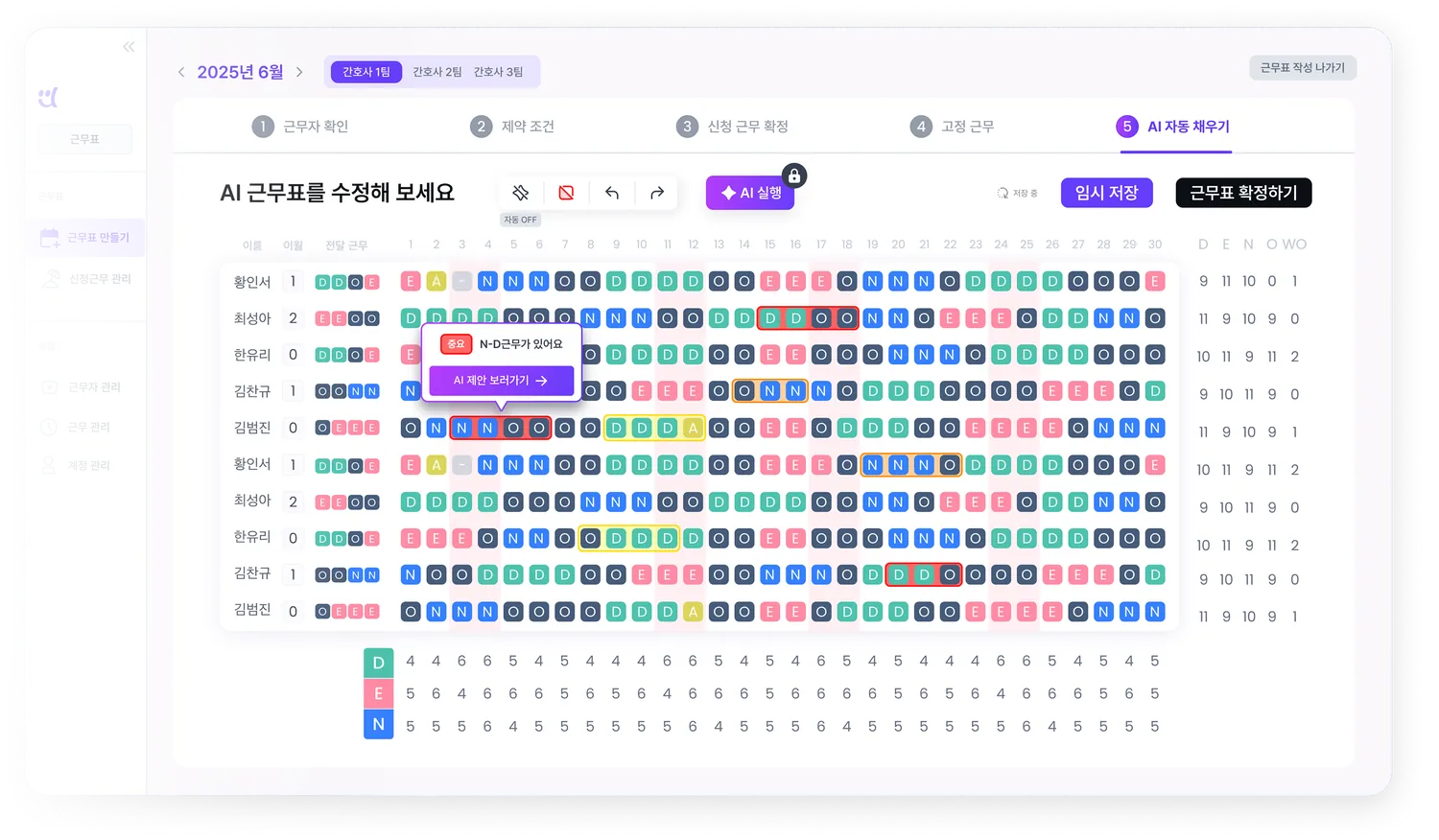Go to the next month arrow
This screenshot has height=840, width=1439.
[x=299, y=72]
